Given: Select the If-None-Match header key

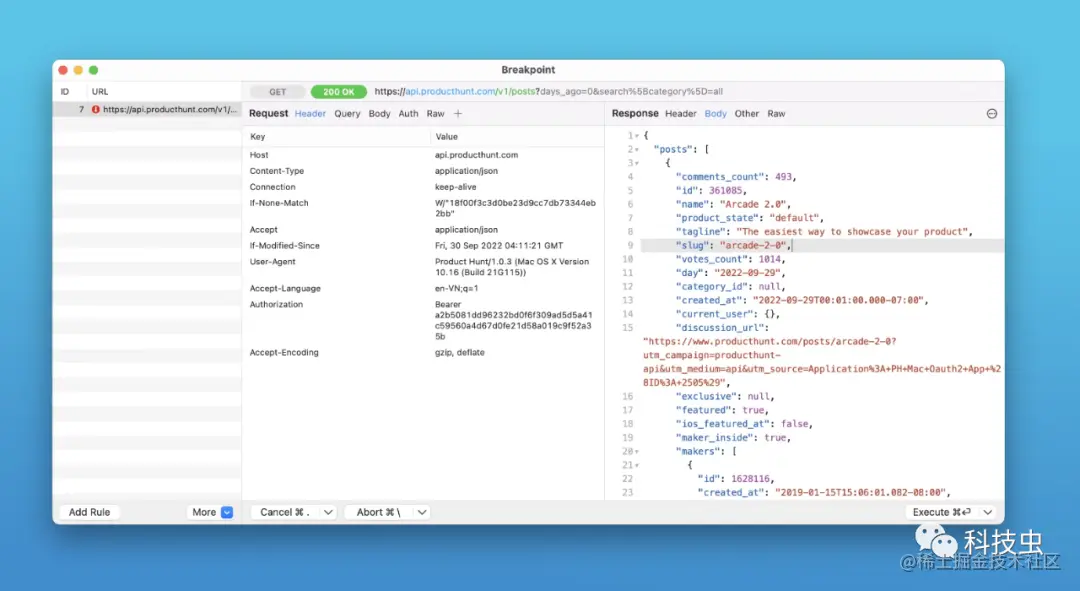Looking at the screenshot, I should (279, 203).
